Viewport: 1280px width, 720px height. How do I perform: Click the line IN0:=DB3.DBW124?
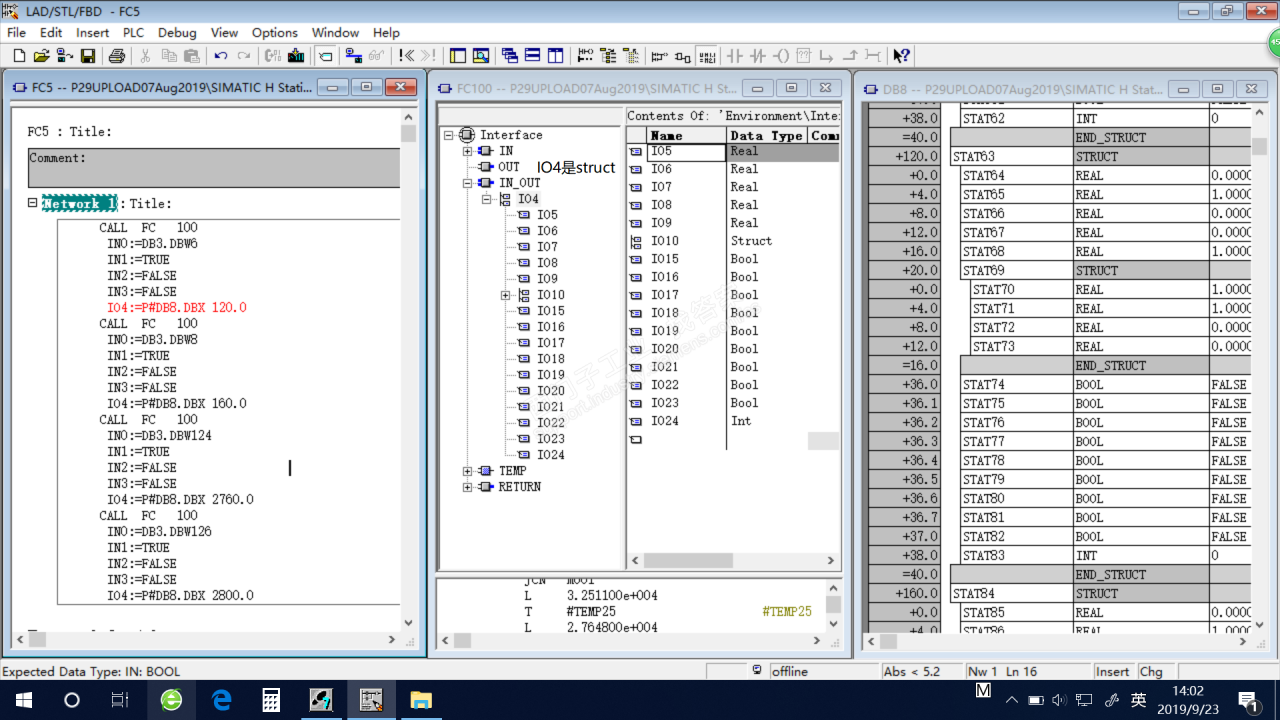click(159, 435)
